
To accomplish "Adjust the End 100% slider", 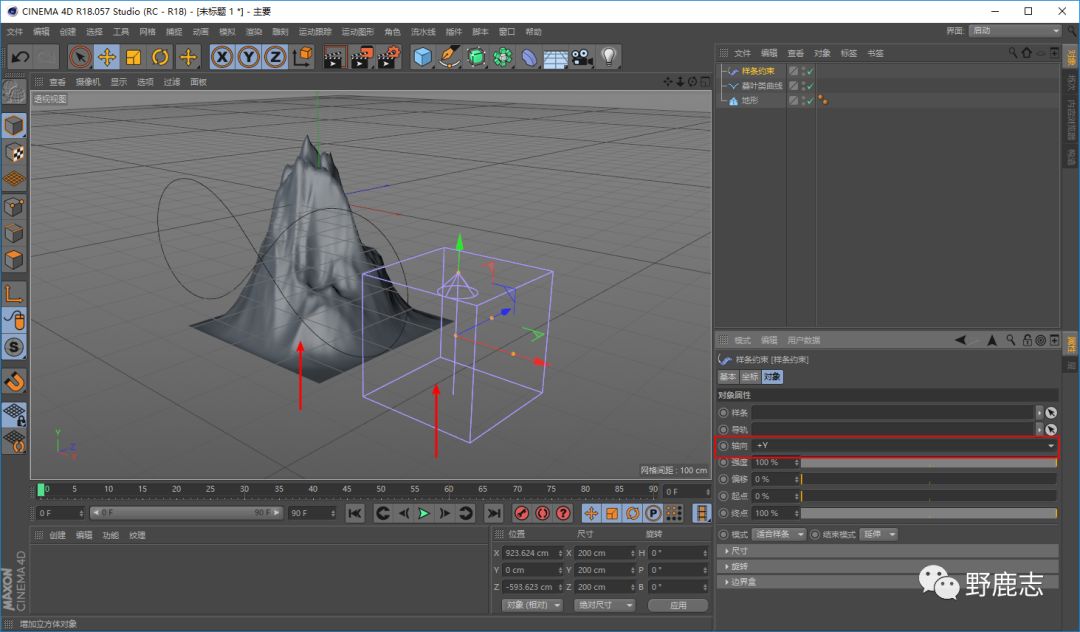I will coord(928,513).
